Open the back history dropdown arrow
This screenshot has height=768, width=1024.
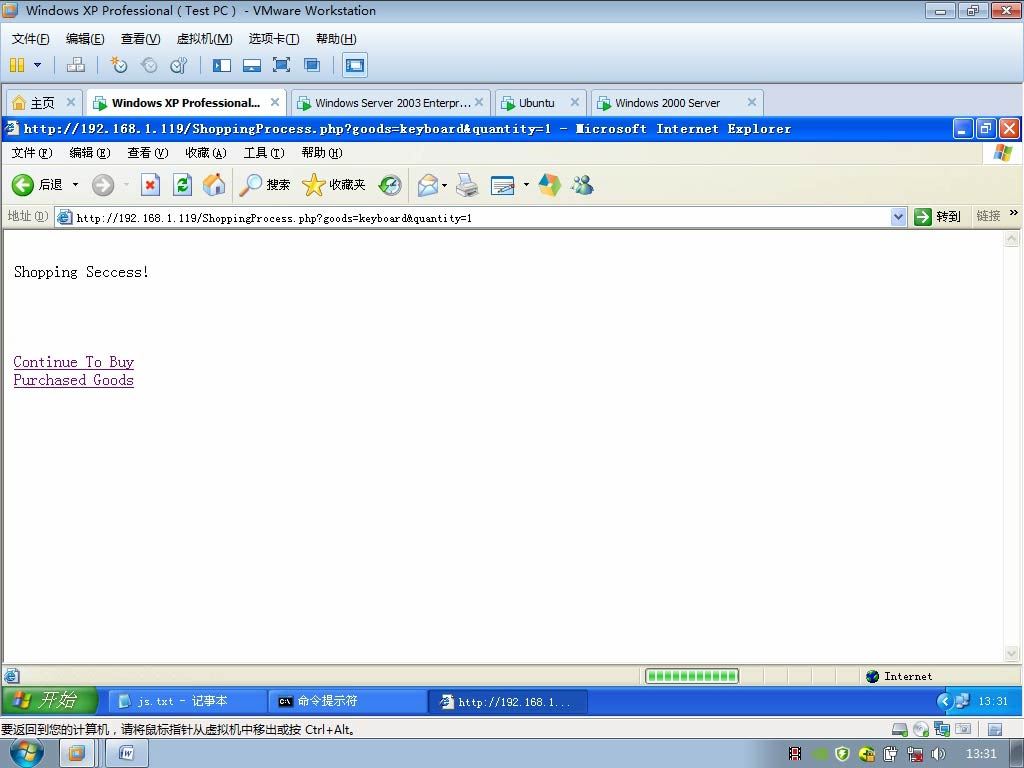click(x=75, y=185)
